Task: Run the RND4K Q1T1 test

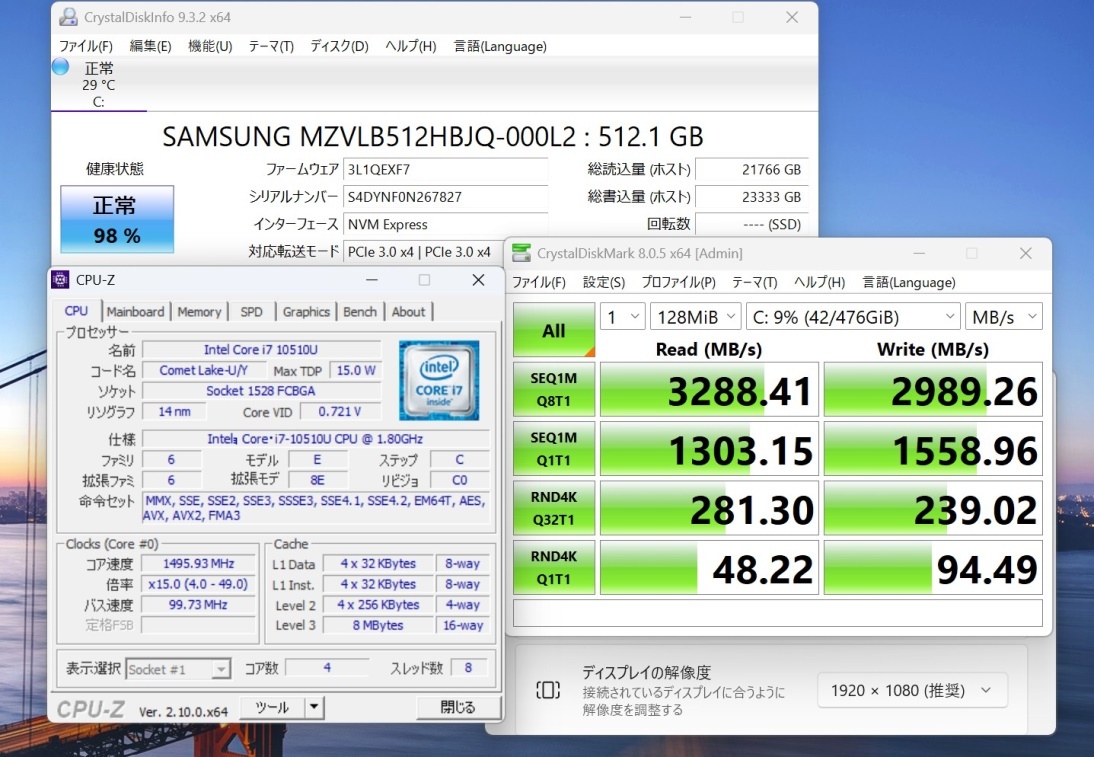Action: [x=554, y=567]
